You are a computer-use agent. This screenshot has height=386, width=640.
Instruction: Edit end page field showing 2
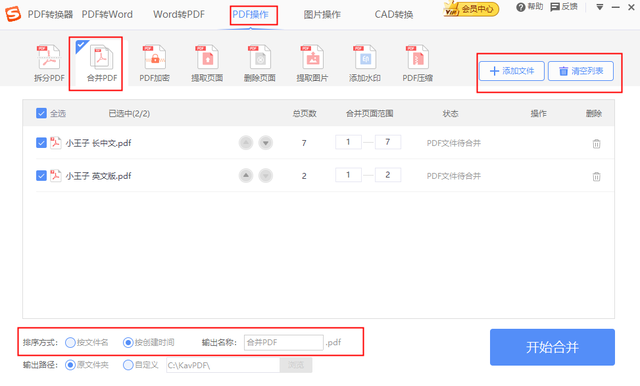(388, 175)
